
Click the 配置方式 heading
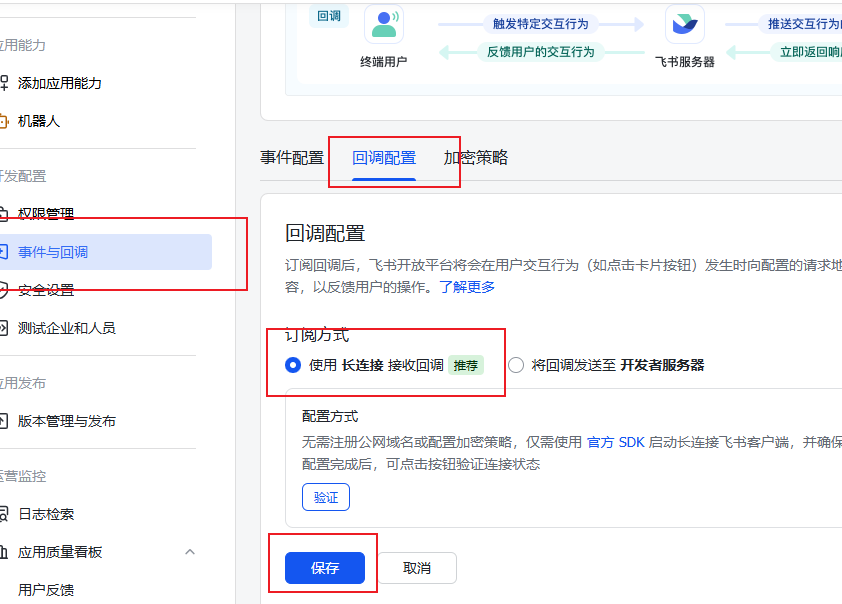[330, 417]
